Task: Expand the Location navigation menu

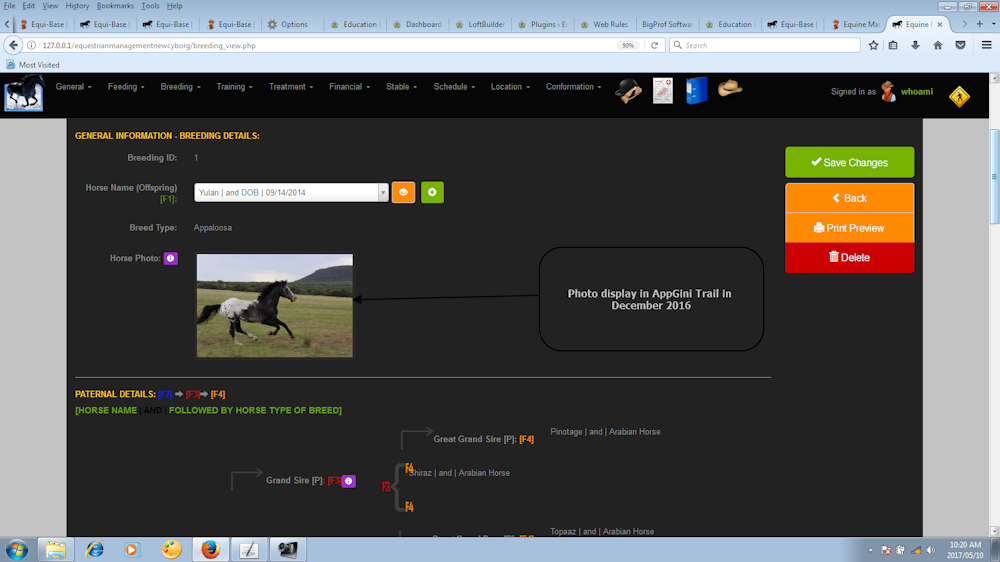Action: [510, 87]
